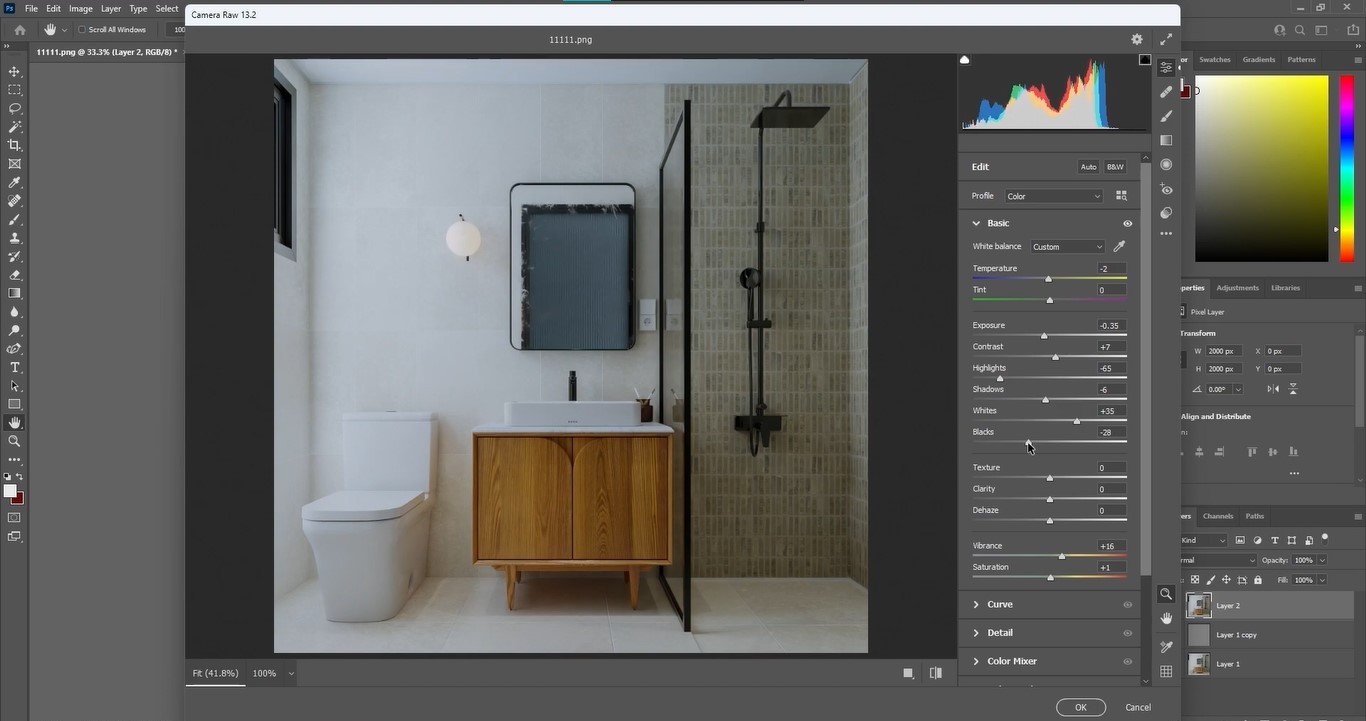Select the Type tool in Photoshop toolbar
The image size is (1366, 721).
14,368
